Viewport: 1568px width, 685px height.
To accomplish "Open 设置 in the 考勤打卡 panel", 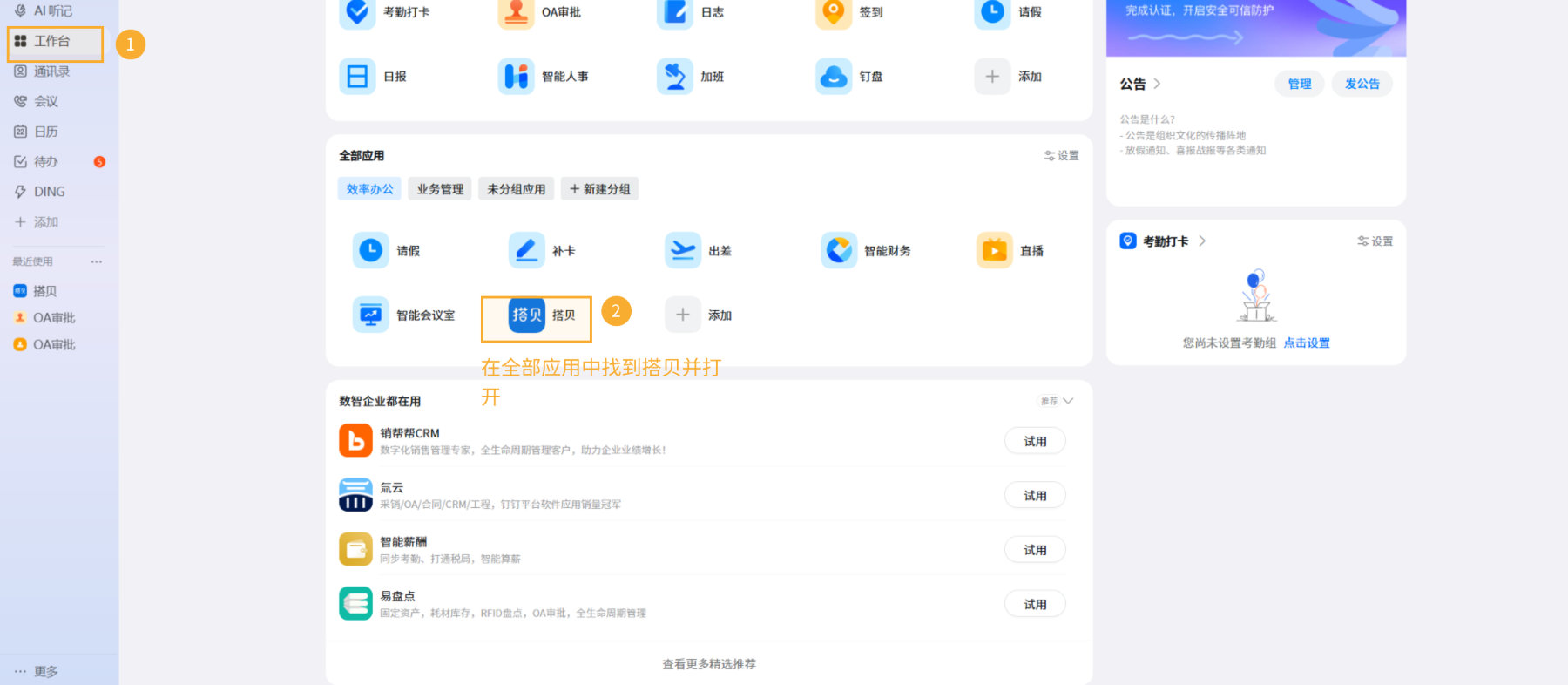I will [x=1375, y=241].
